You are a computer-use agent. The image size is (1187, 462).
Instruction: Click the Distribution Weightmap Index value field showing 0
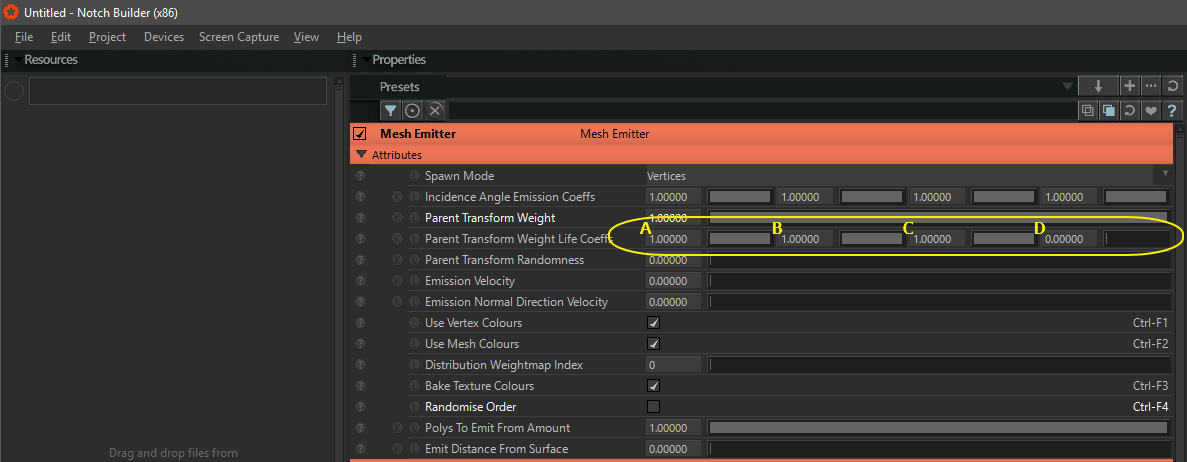(674, 365)
